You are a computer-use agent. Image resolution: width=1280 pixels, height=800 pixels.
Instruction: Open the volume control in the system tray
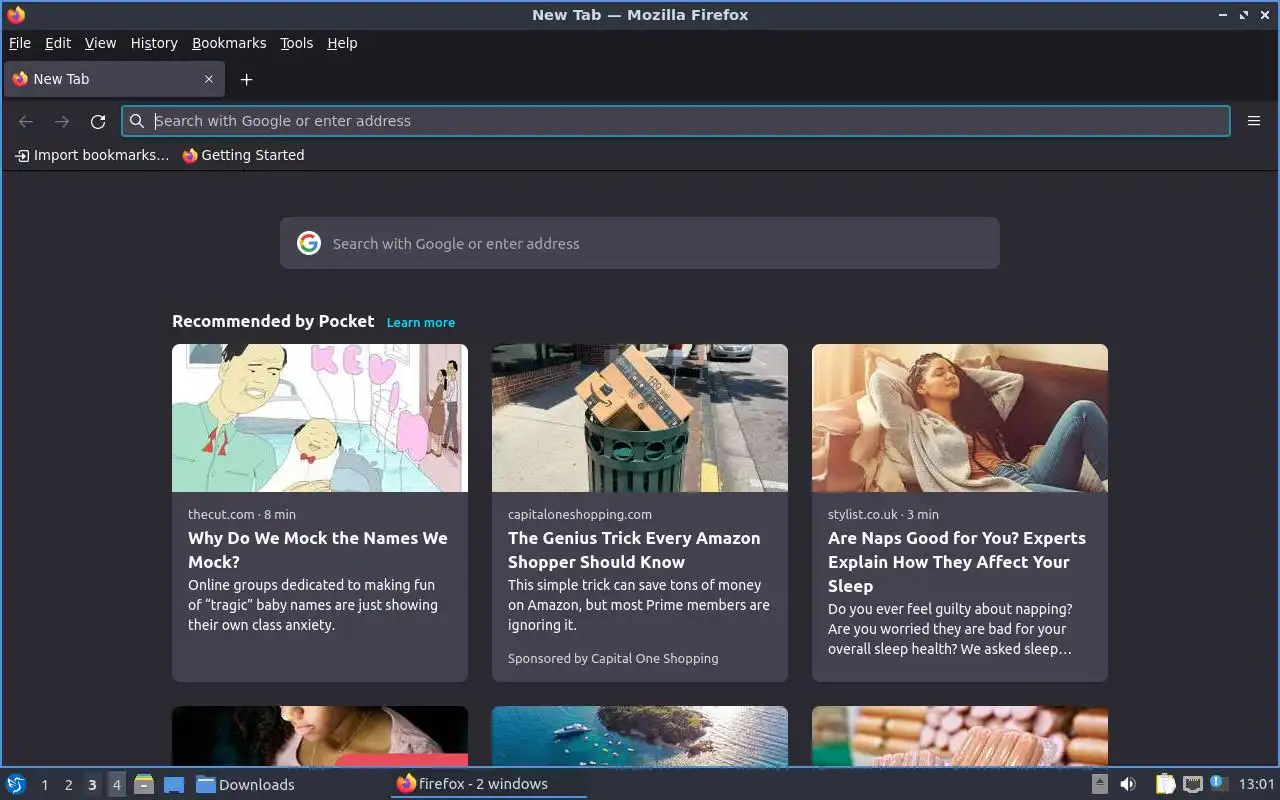[x=1128, y=784]
